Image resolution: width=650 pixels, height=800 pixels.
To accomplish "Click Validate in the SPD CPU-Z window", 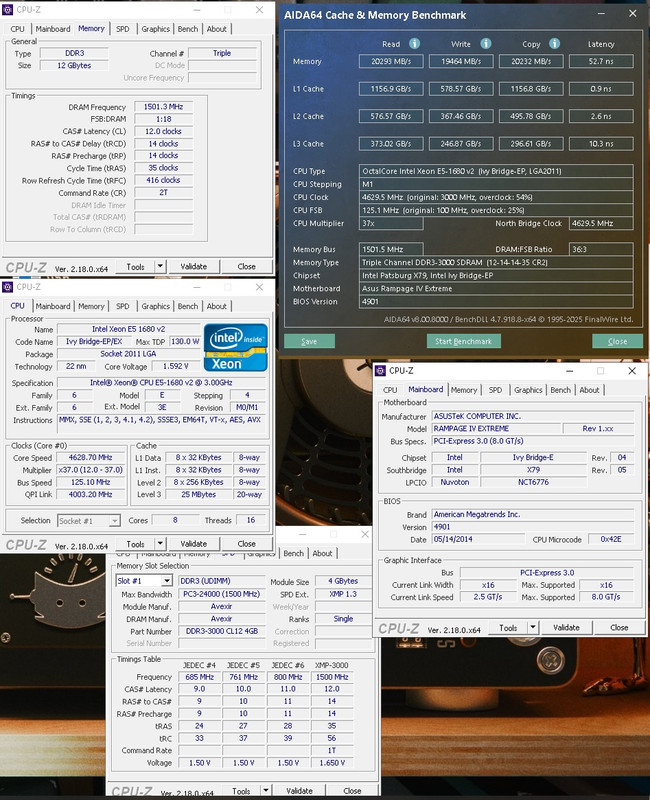I will 299,790.
